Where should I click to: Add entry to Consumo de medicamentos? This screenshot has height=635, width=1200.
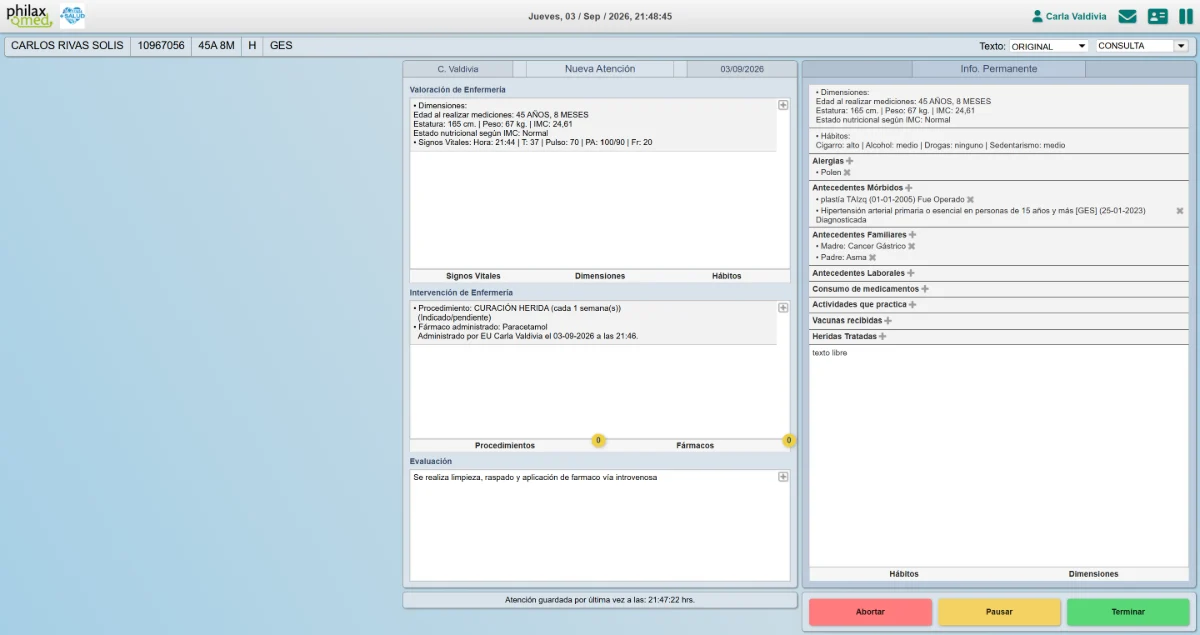click(925, 289)
